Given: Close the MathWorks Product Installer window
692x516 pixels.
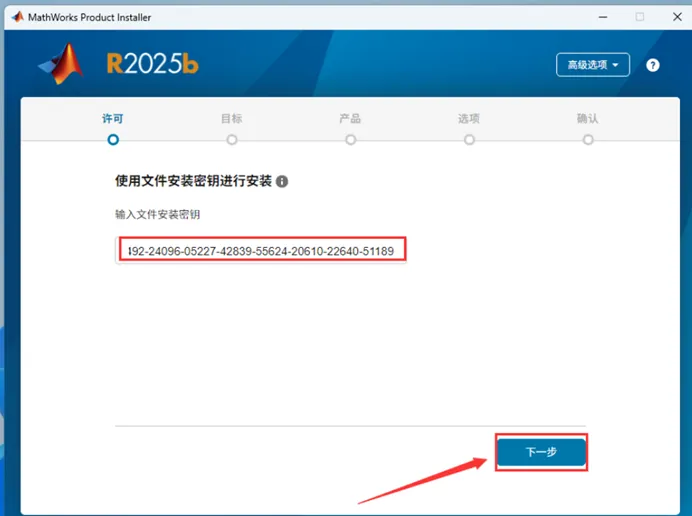Looking at the screenshot, I should [677, 17].
